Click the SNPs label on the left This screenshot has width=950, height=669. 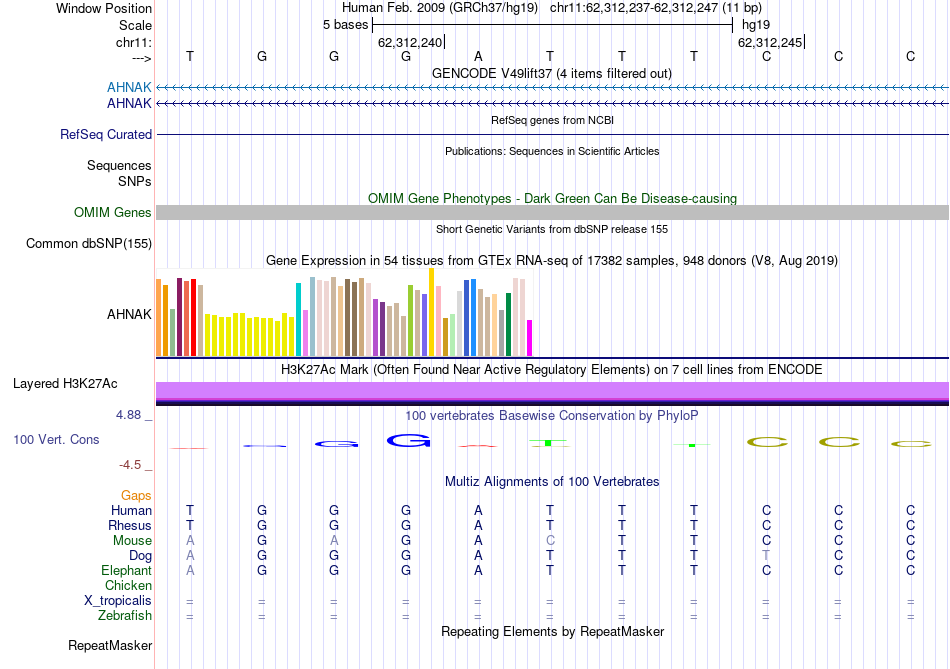pos(135,181)
